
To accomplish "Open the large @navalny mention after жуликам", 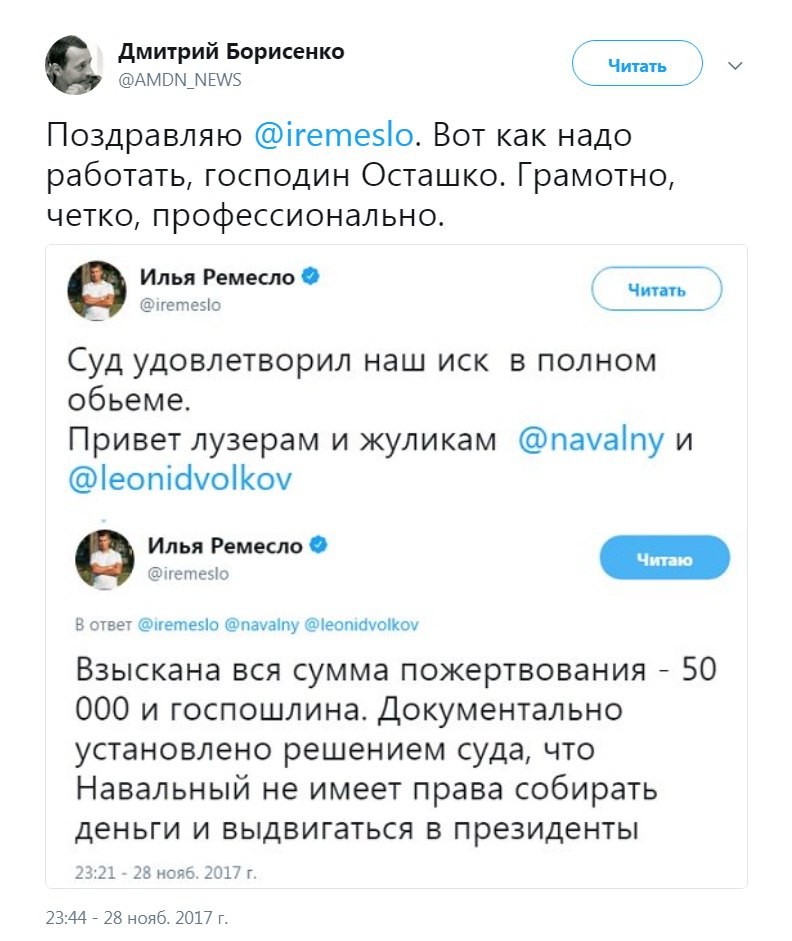I will (592, 439).
